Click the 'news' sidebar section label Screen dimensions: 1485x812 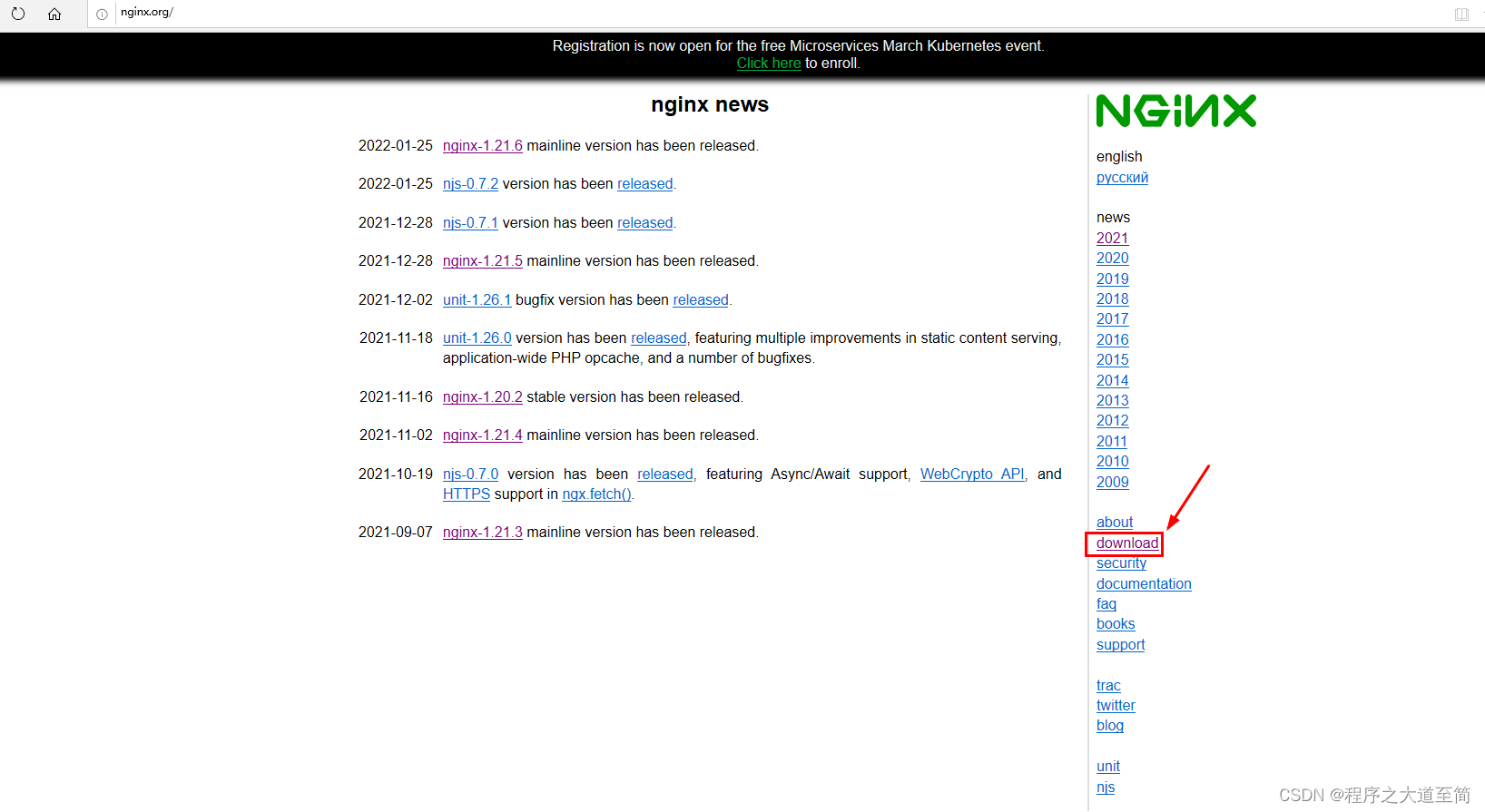coord(1113,218)
